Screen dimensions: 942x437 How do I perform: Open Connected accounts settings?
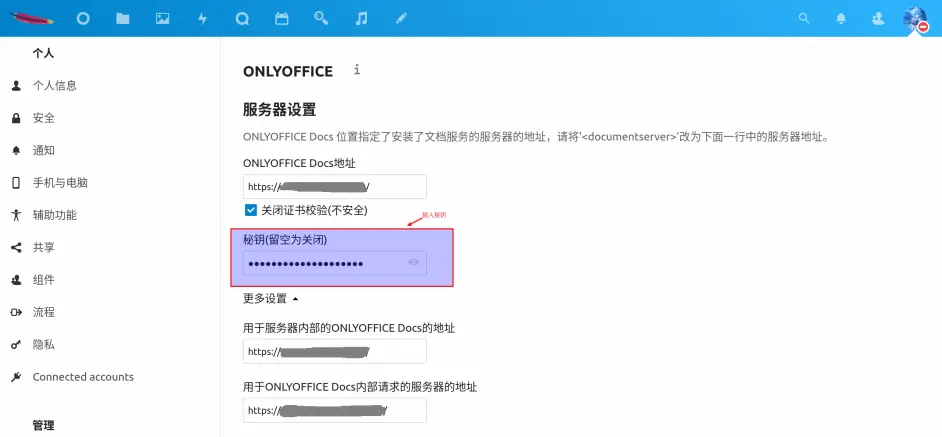[83, 377]
